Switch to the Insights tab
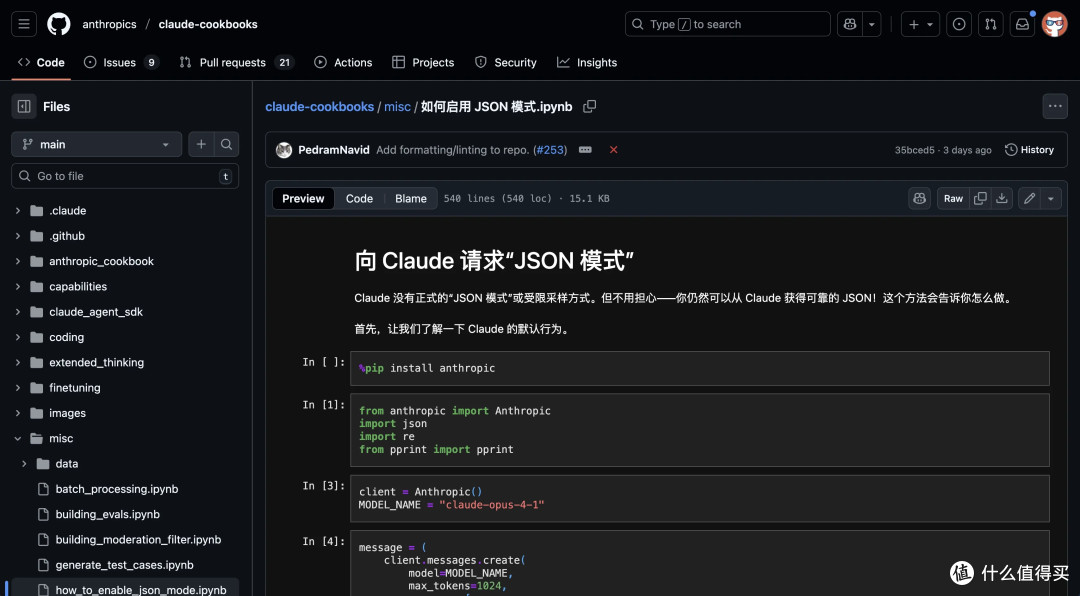This screenshot has height=596, width=1080. (587, 62)
